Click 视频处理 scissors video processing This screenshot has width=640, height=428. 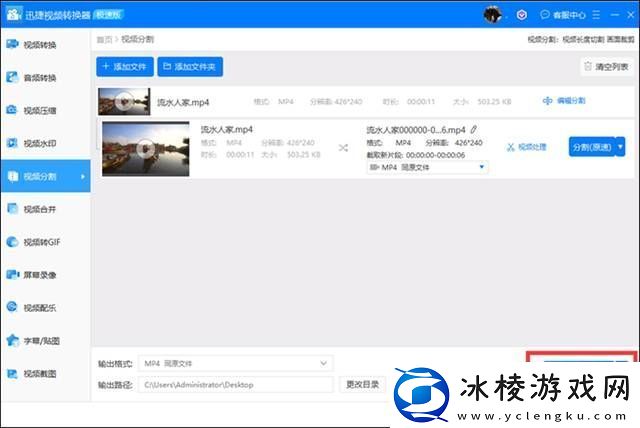point(527,147)
